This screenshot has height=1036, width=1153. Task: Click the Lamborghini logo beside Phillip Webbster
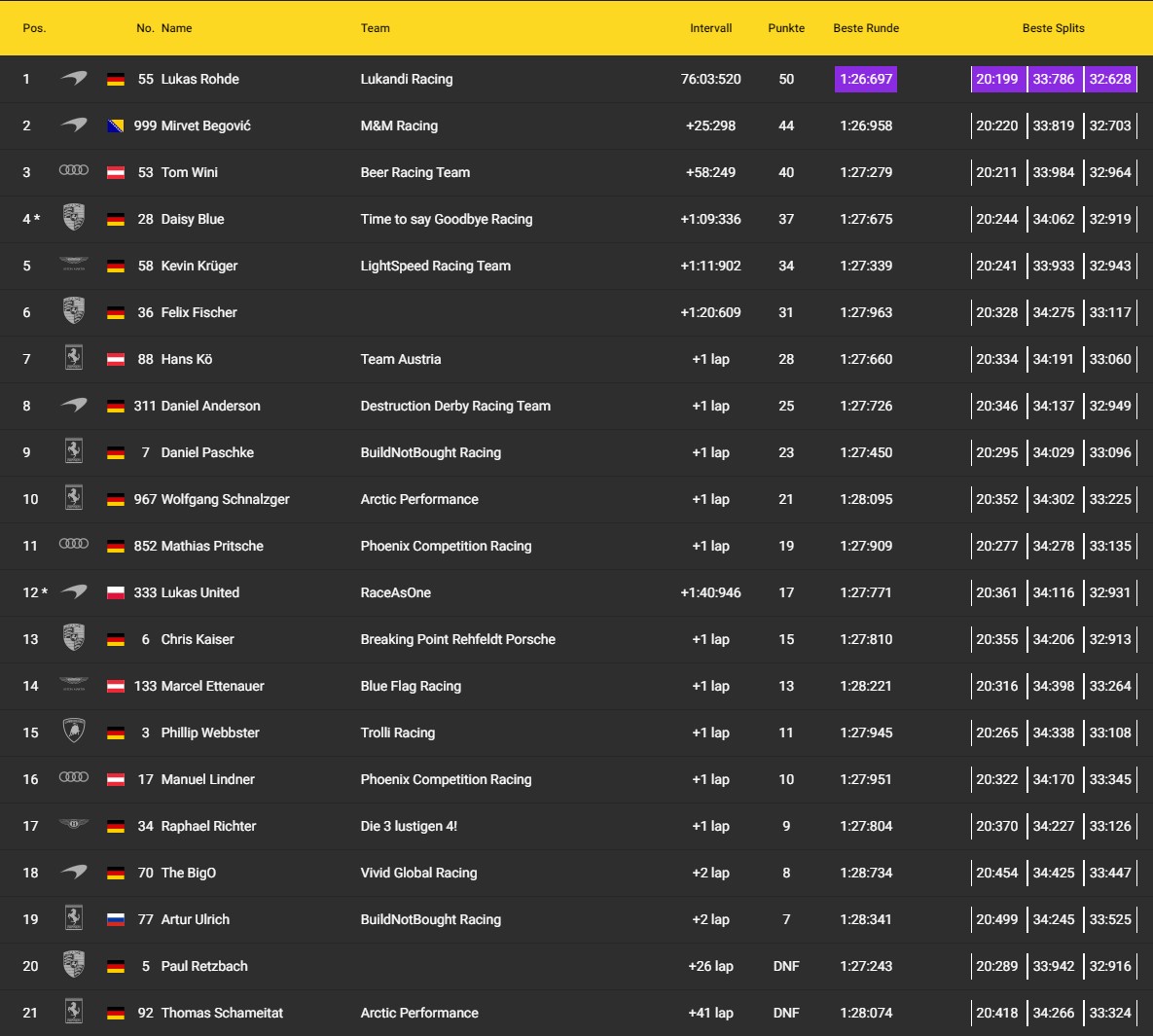[x=74, y=732]
